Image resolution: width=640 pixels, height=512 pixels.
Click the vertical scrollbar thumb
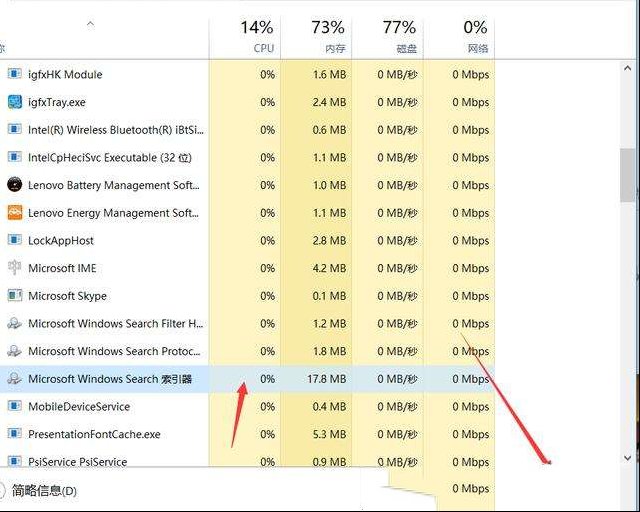point(627,175)
